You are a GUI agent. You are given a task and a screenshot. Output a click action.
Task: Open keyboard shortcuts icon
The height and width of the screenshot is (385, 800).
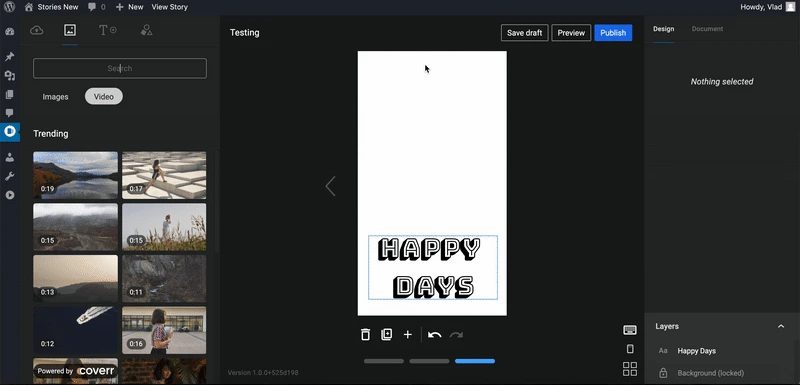click(630, 330)
